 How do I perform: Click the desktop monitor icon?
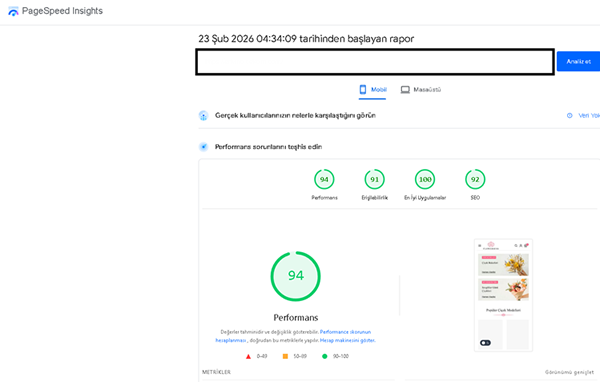405,90
